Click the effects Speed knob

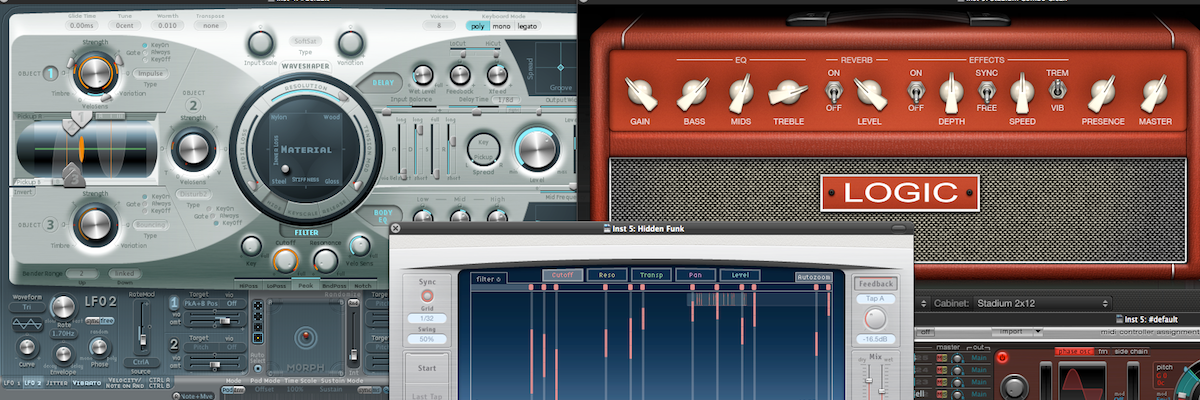pos(1022,94)
